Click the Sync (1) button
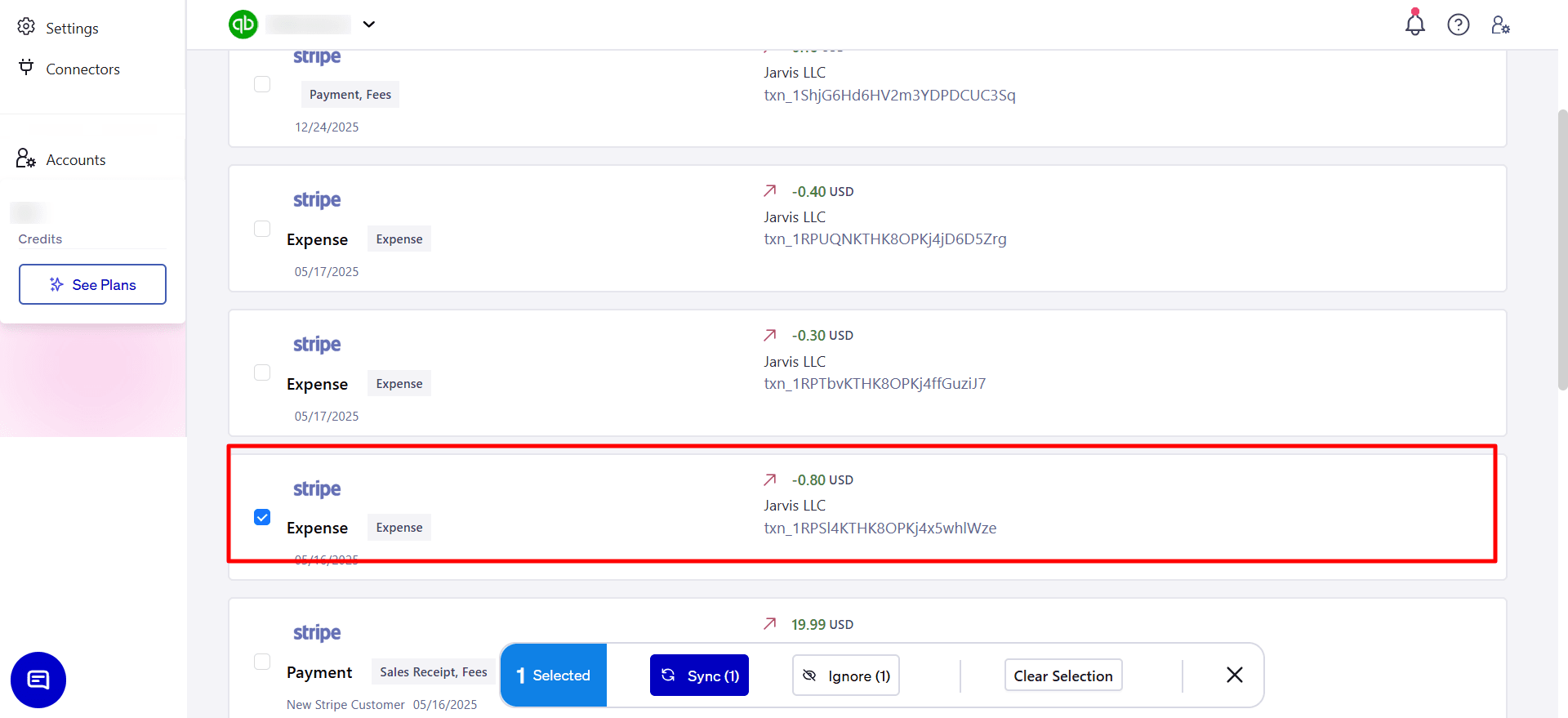Image resolution: width=1568 pixels, height=718 pixels. 699,676
